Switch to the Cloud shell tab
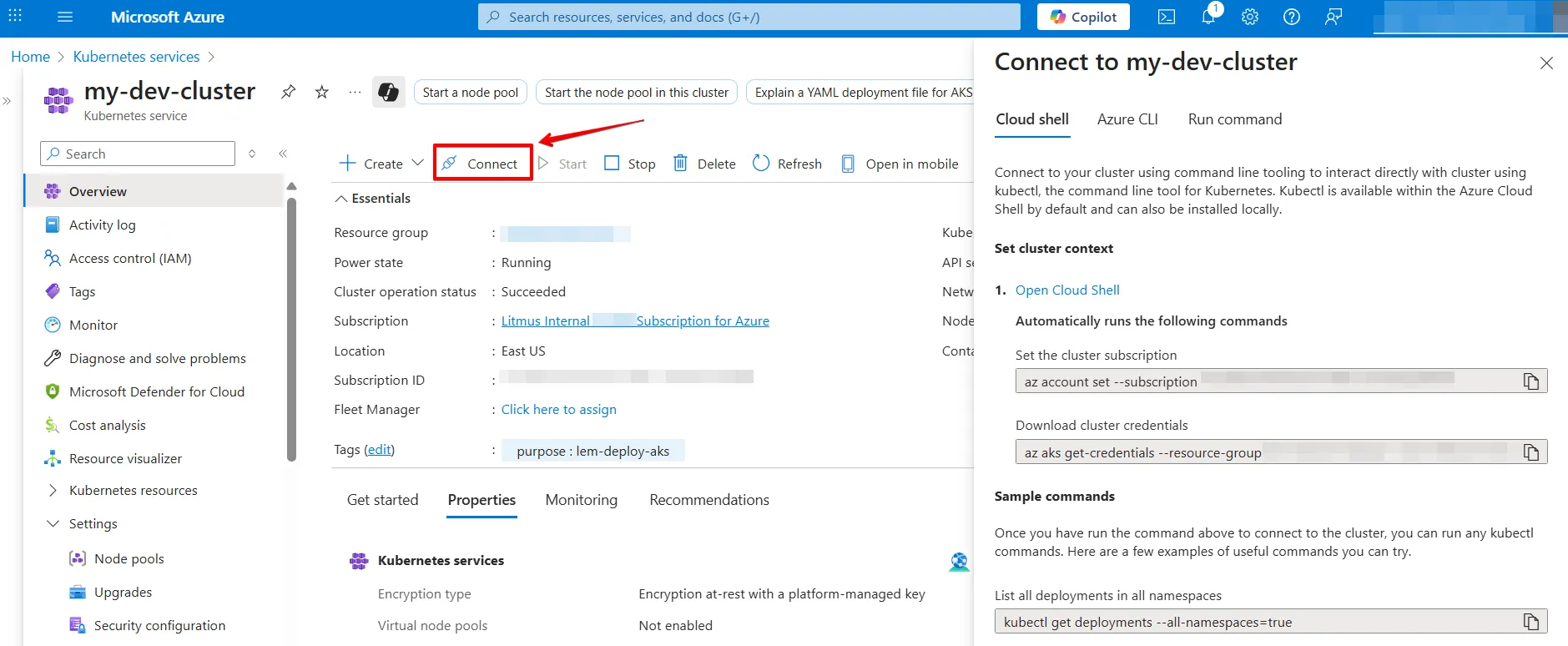The height and width of the screenshot is (646, 1568). point(1032,119)
